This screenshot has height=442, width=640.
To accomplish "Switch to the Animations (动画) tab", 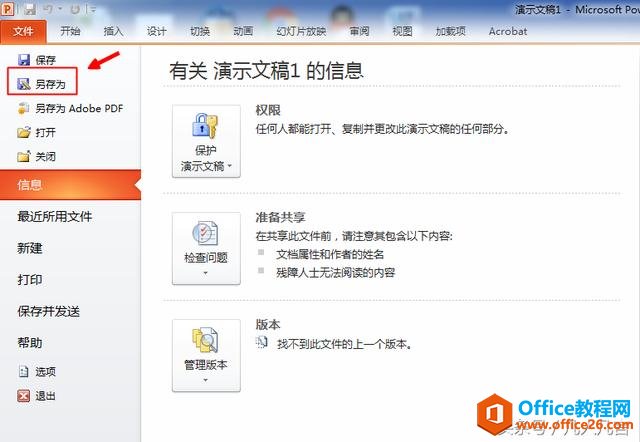I will 243,31.
